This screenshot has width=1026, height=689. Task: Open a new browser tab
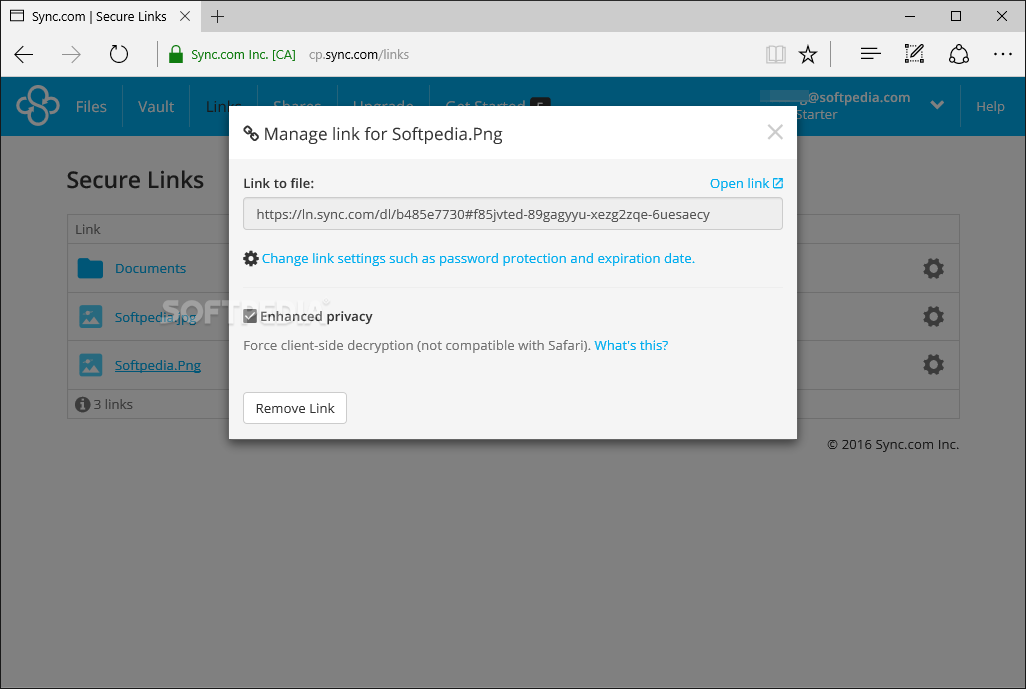point(218,16)
